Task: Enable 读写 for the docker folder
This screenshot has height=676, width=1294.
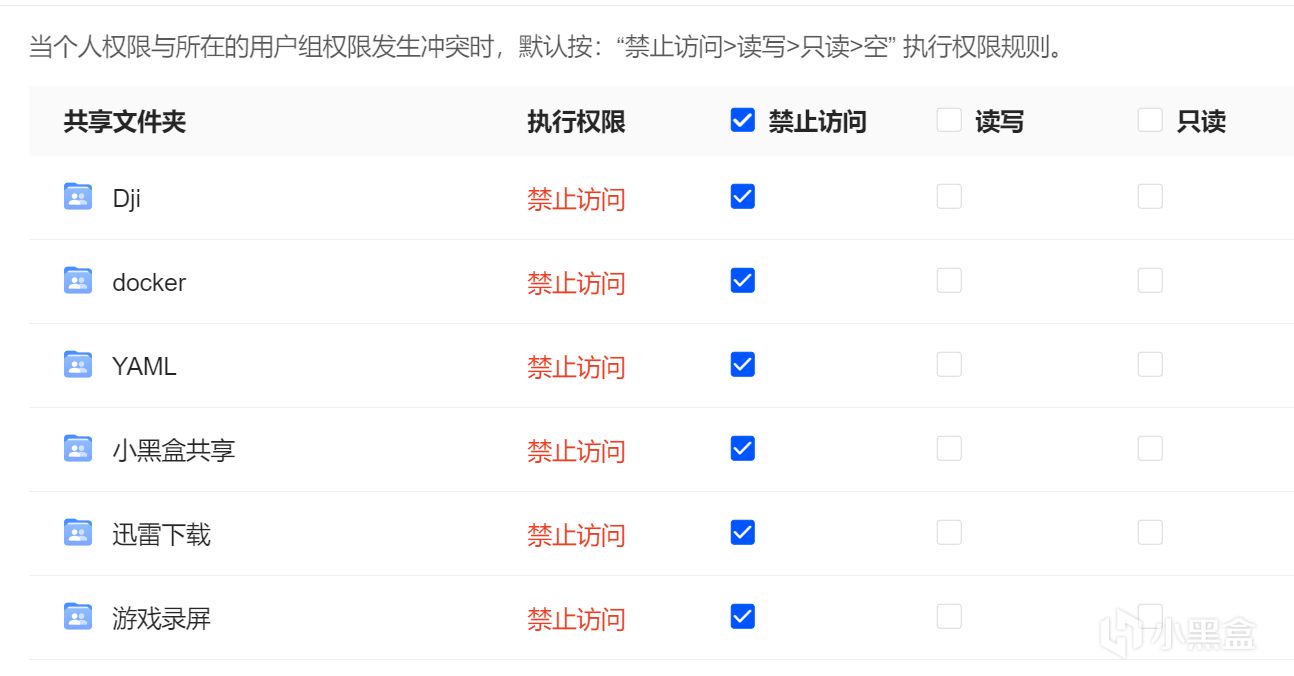Action: pos(949,281)
